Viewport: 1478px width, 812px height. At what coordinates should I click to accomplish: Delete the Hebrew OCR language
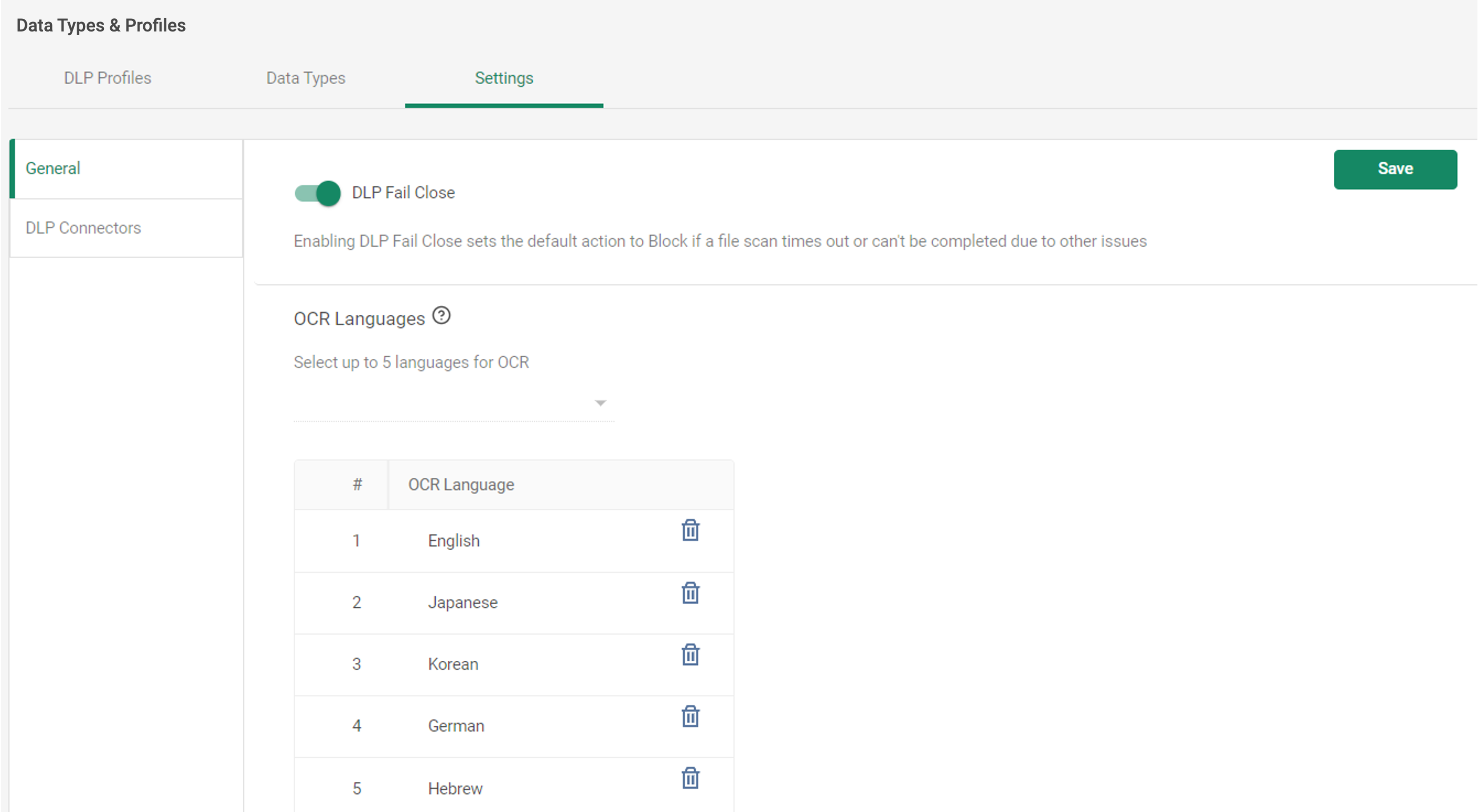690,778
